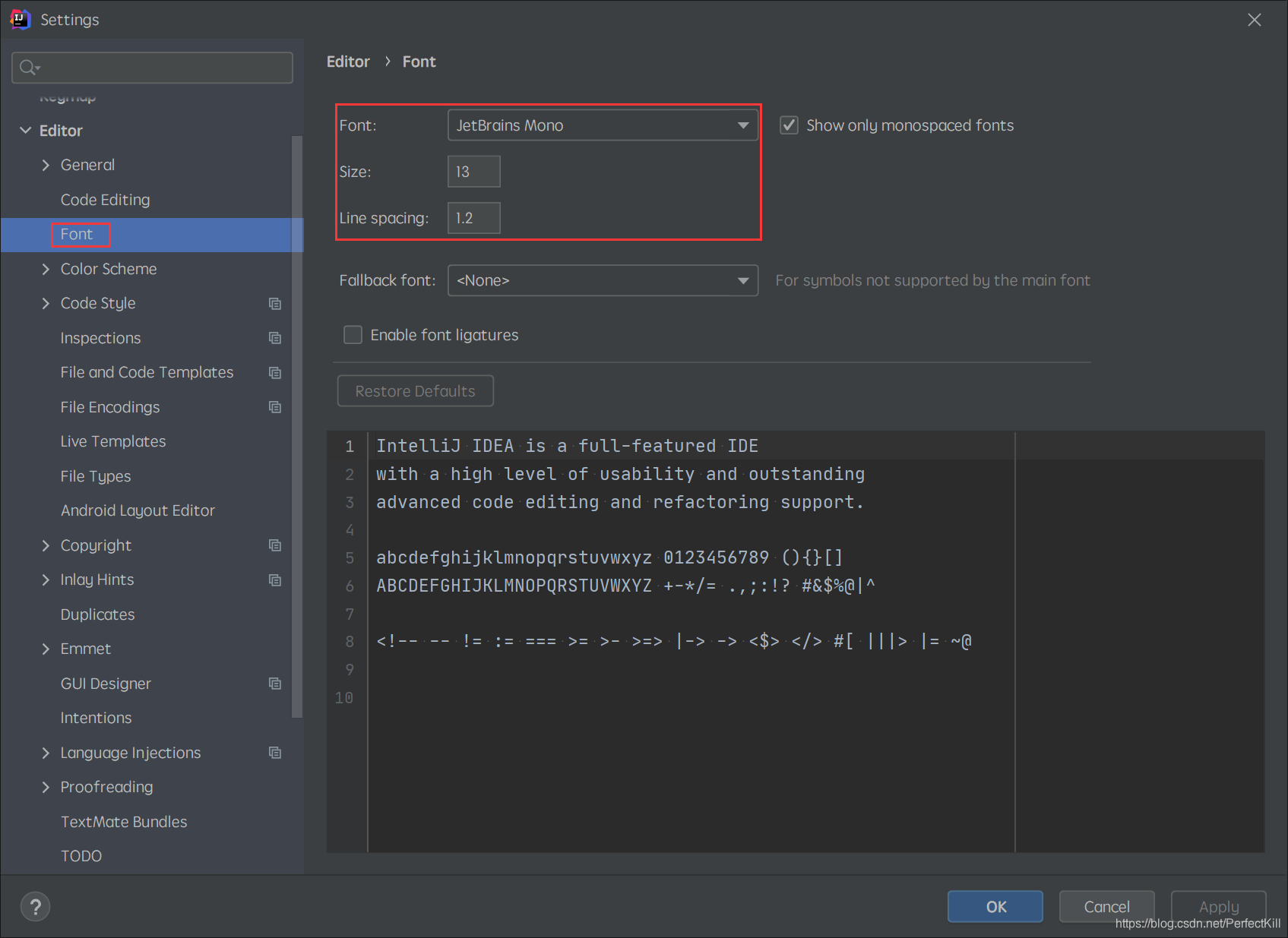Open Duplicates settings page
Viewport: 1288px width, 938px height.
click(97, 614)
